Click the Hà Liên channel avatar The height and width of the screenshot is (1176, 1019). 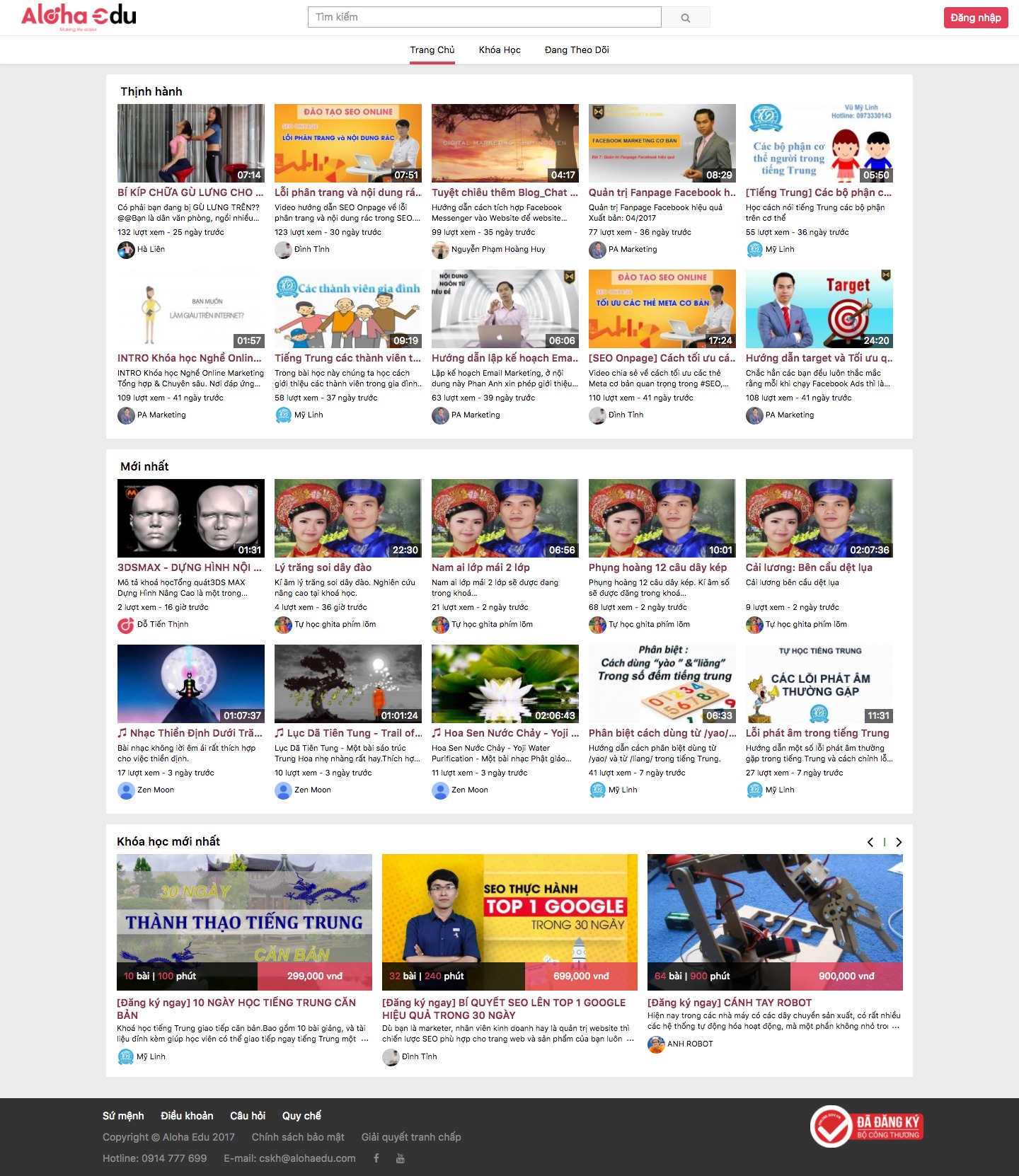[x=126, y=250]
